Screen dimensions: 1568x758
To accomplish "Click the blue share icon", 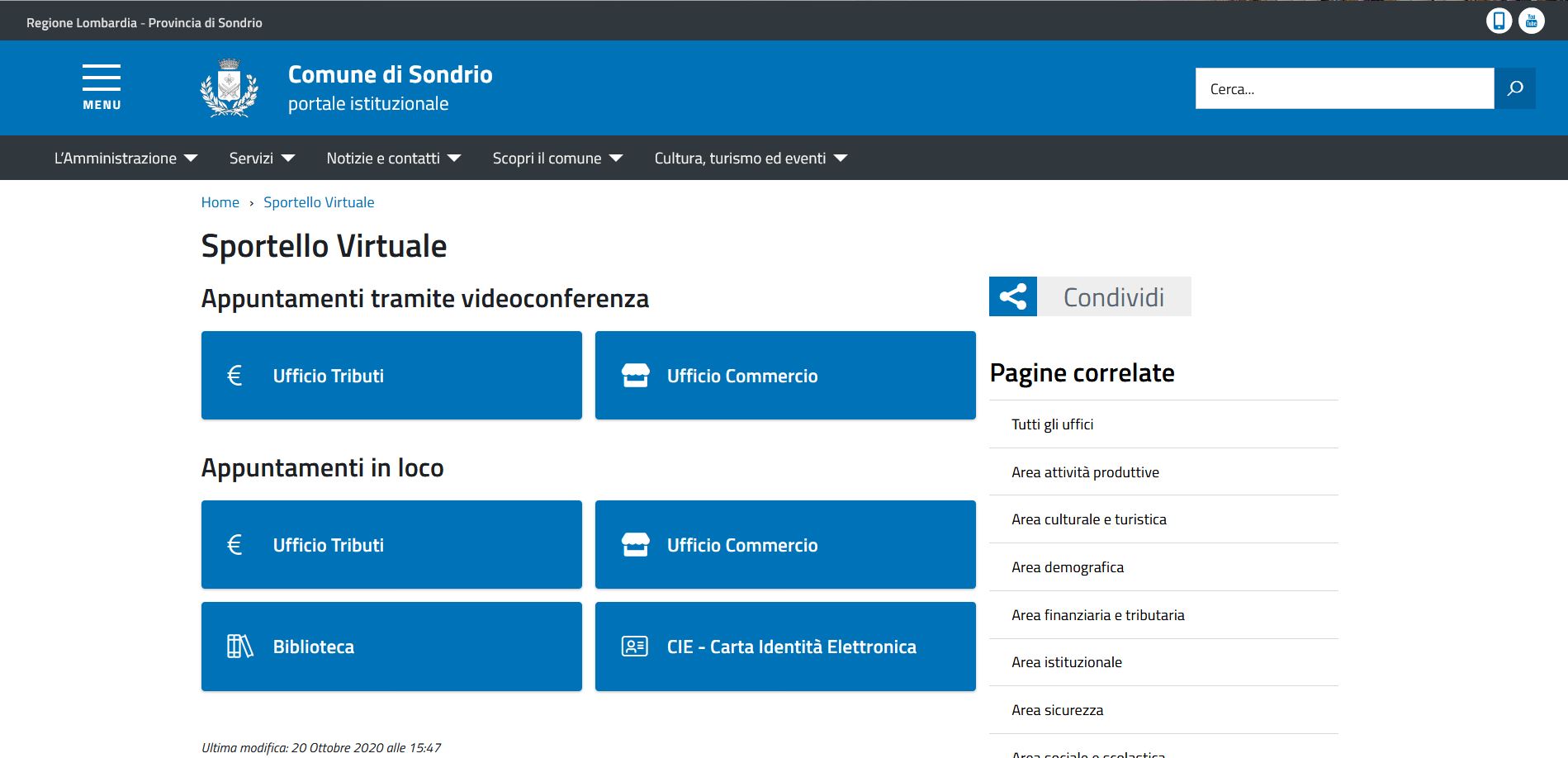I will pos(1013,296).
